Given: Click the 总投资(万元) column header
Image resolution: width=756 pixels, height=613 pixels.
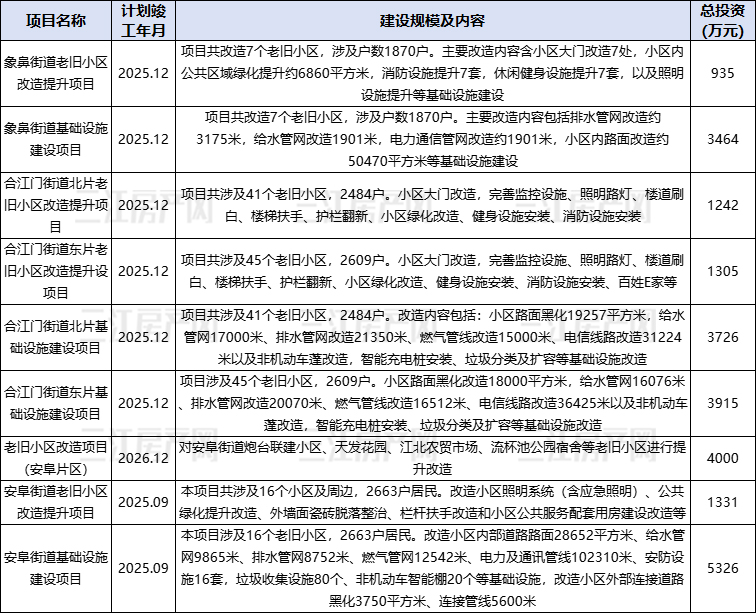Looking at the screenshot, I should [x=723, y=21].
